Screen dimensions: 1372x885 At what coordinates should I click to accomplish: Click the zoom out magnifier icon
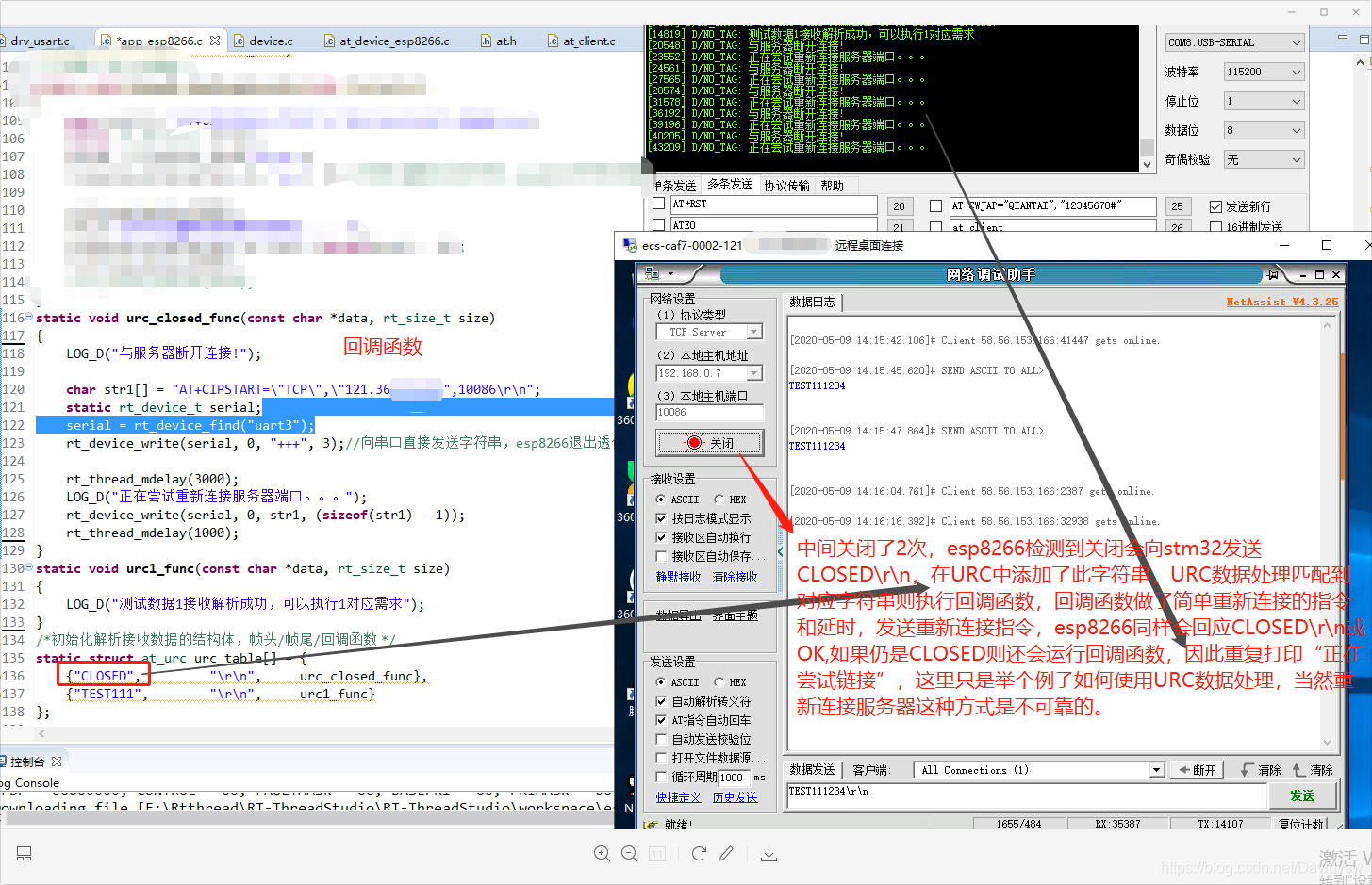[x=629, y=853]
